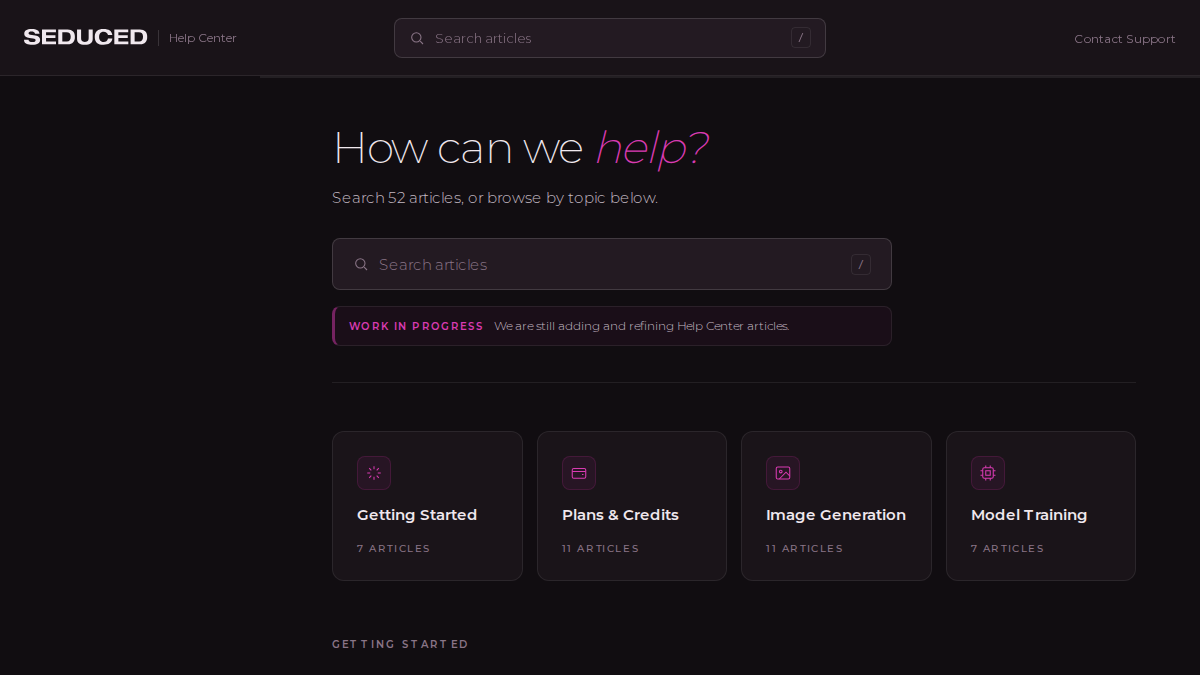Viewport: 1200px width, 675px height.
Task: Click the Plans & Credits card icon
Action: click(x=579, y=473)
